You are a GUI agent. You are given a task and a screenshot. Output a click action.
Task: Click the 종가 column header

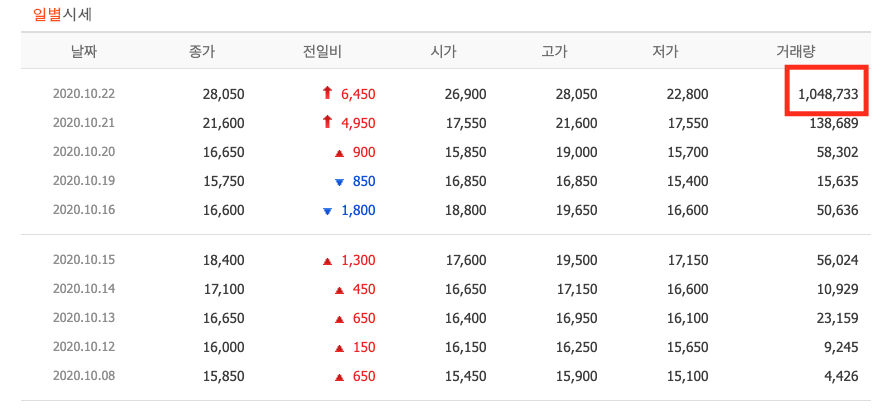[x=202, y=52]
